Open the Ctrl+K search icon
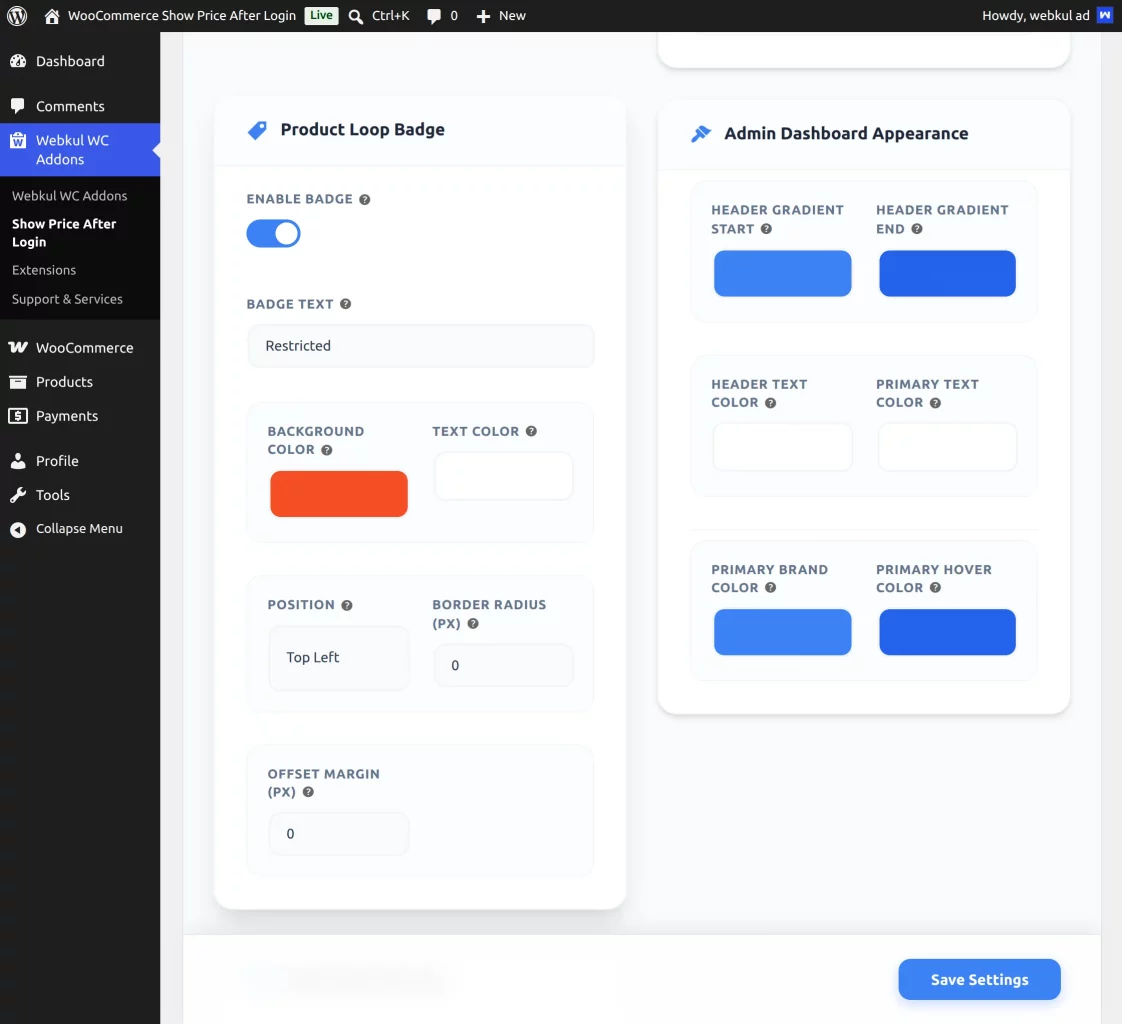 click(x=356, y=16)
